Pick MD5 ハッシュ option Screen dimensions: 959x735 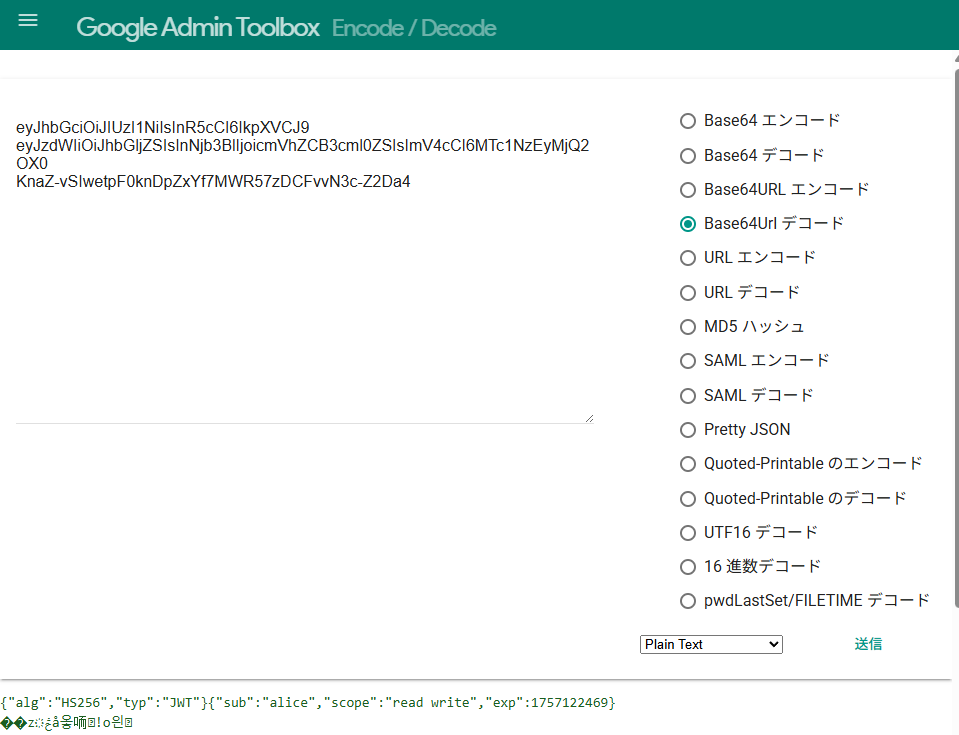tap(688, 327)
